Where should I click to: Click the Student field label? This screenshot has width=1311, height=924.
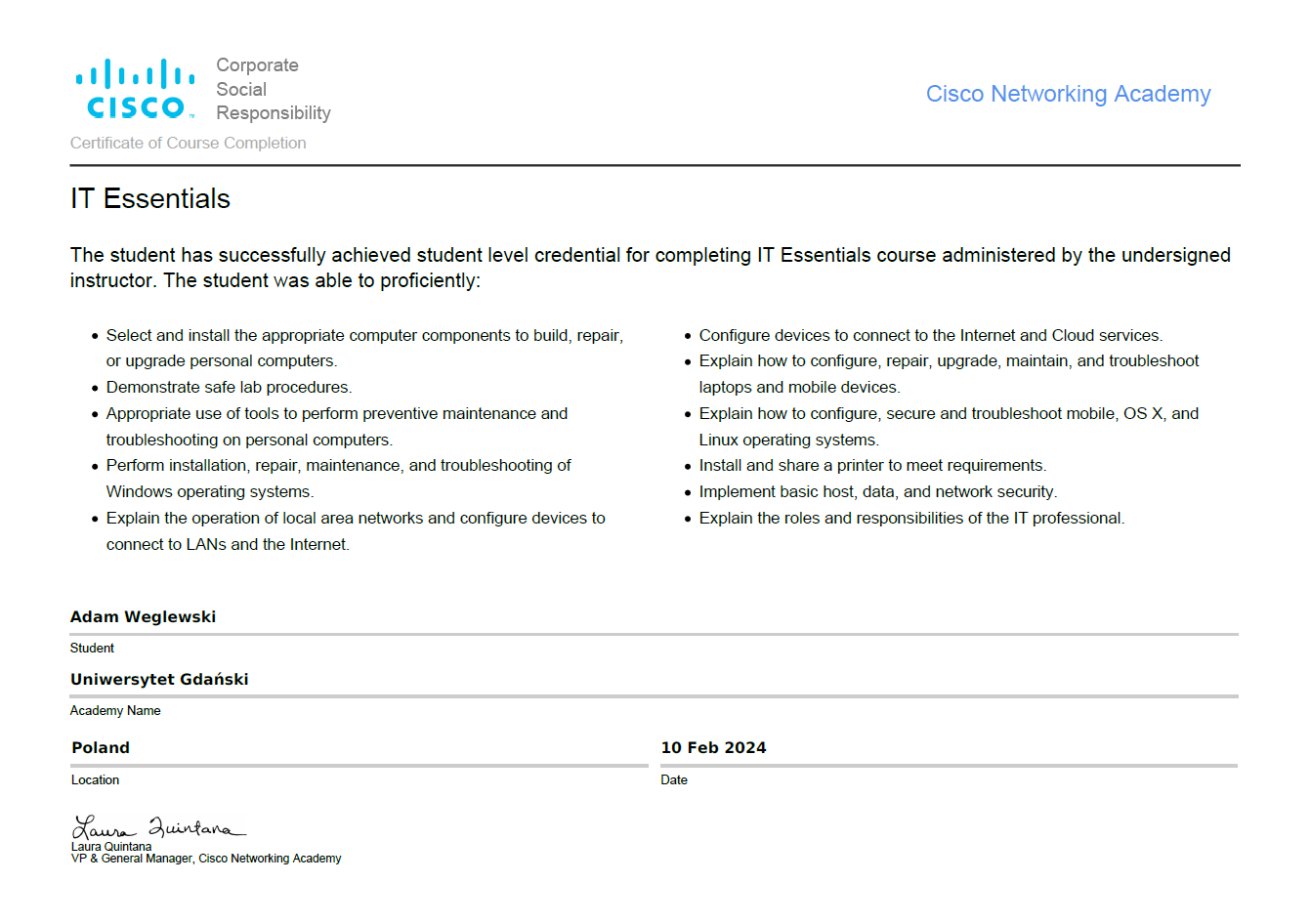(x=92, y=648)
